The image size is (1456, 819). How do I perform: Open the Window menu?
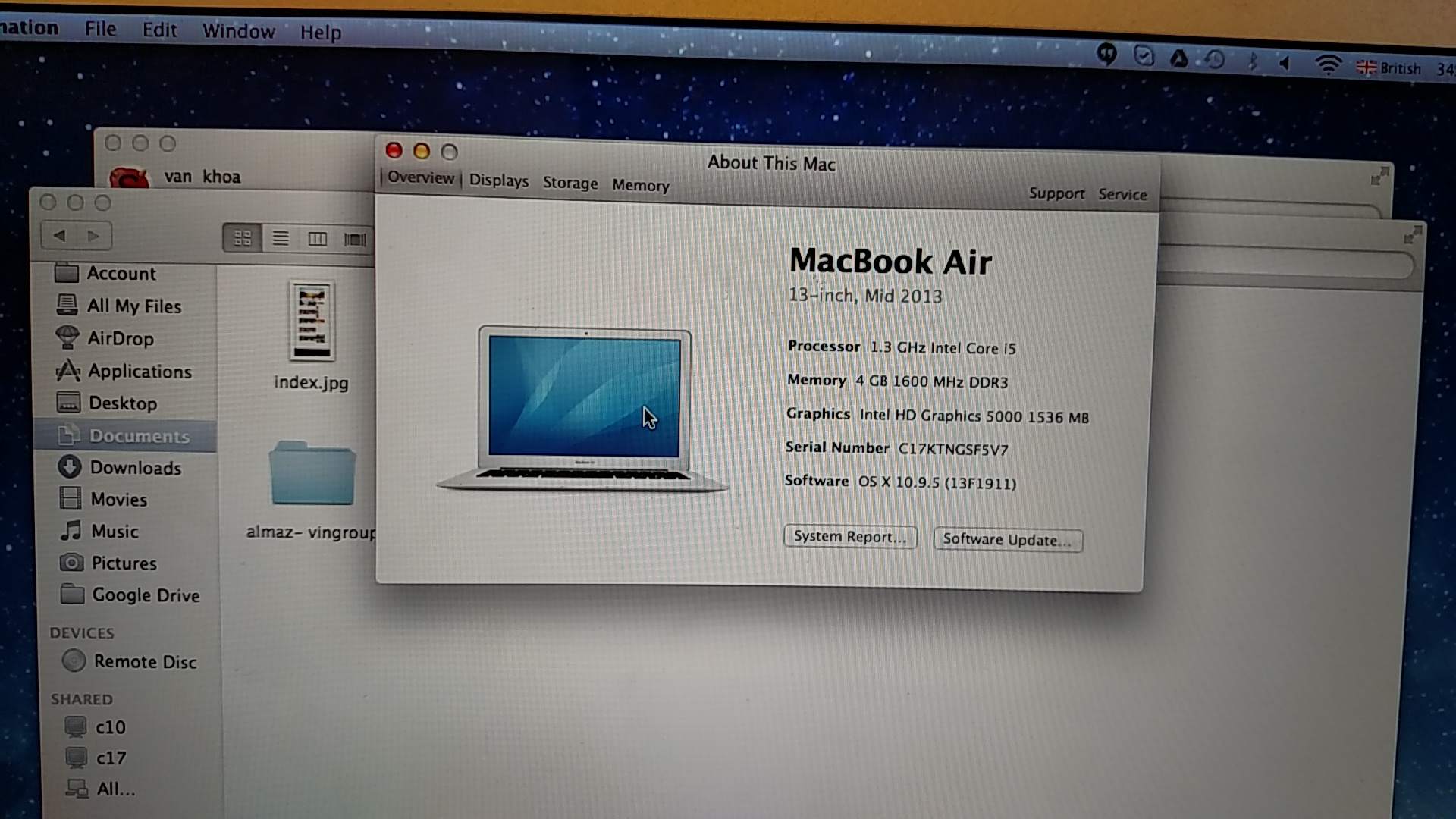point(238,31)
